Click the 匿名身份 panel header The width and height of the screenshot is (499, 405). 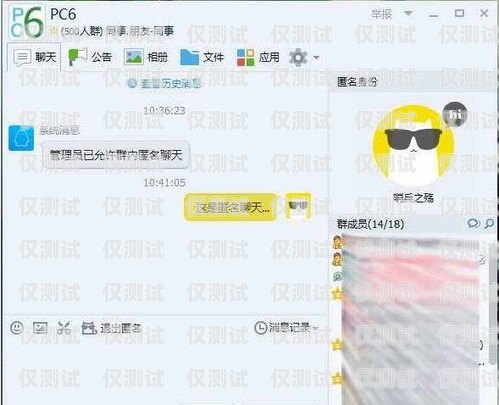(357, 82)
